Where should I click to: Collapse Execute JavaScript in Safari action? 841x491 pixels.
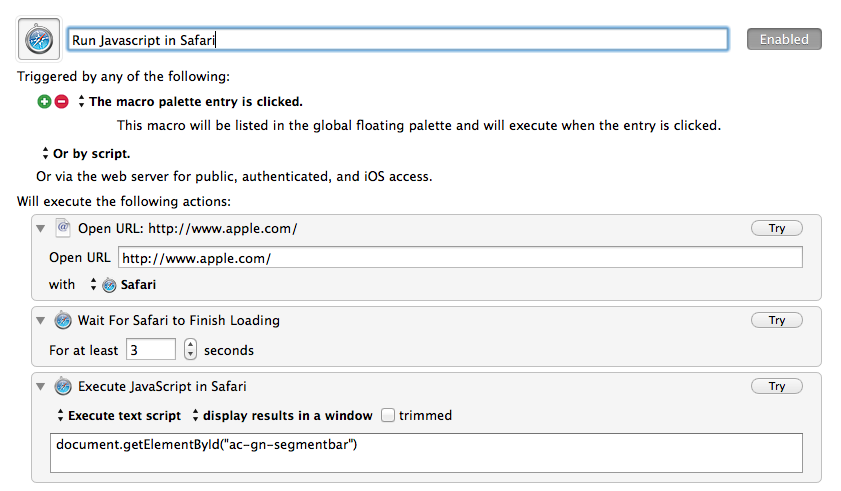(41, 386)
